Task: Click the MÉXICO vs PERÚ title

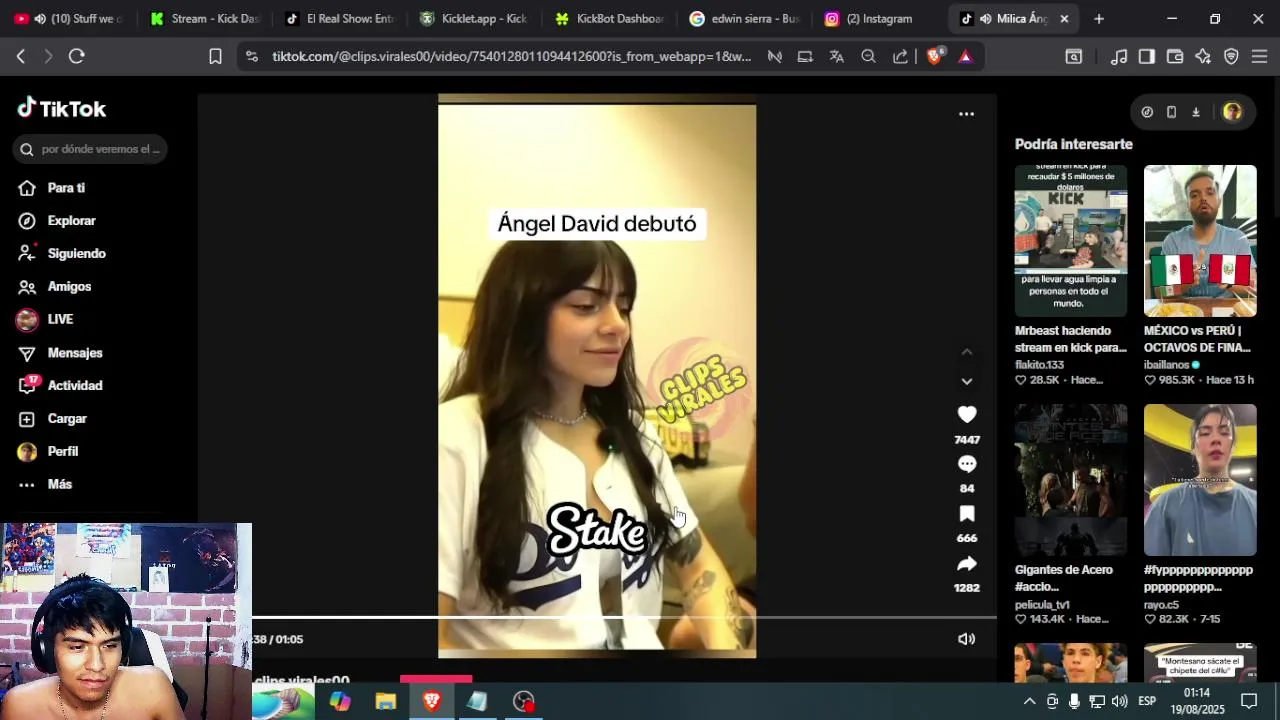Action: pyautogui.click(x=1197, y=339)
